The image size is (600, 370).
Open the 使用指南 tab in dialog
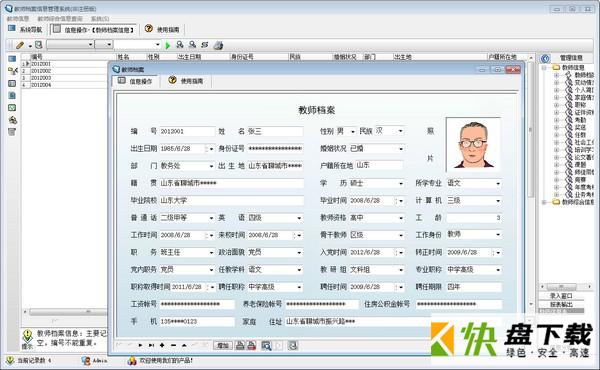click(186, 81)
